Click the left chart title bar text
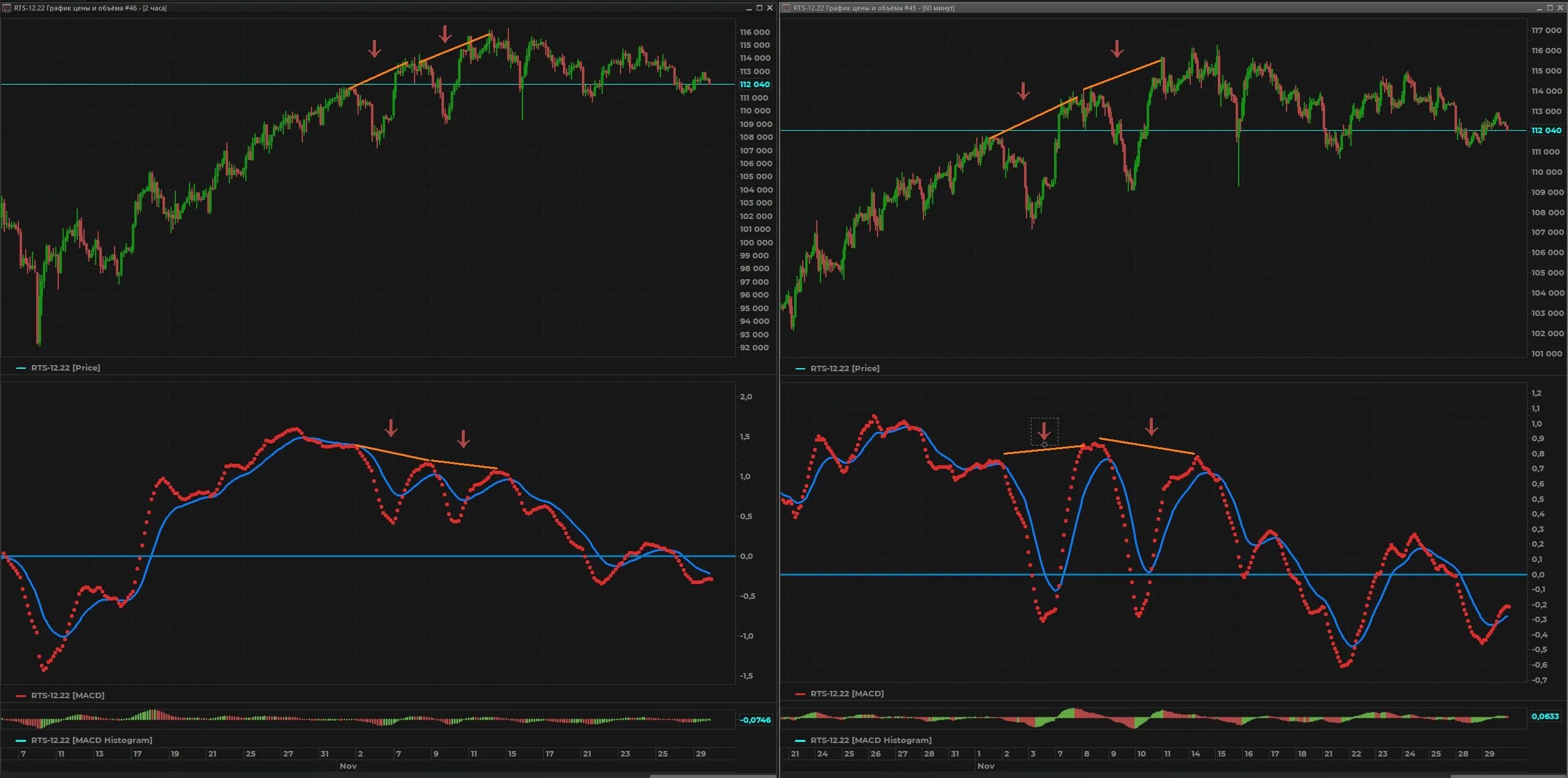Image resolution: width=1568 pixels, height=778 pixels. click(90, 8)
